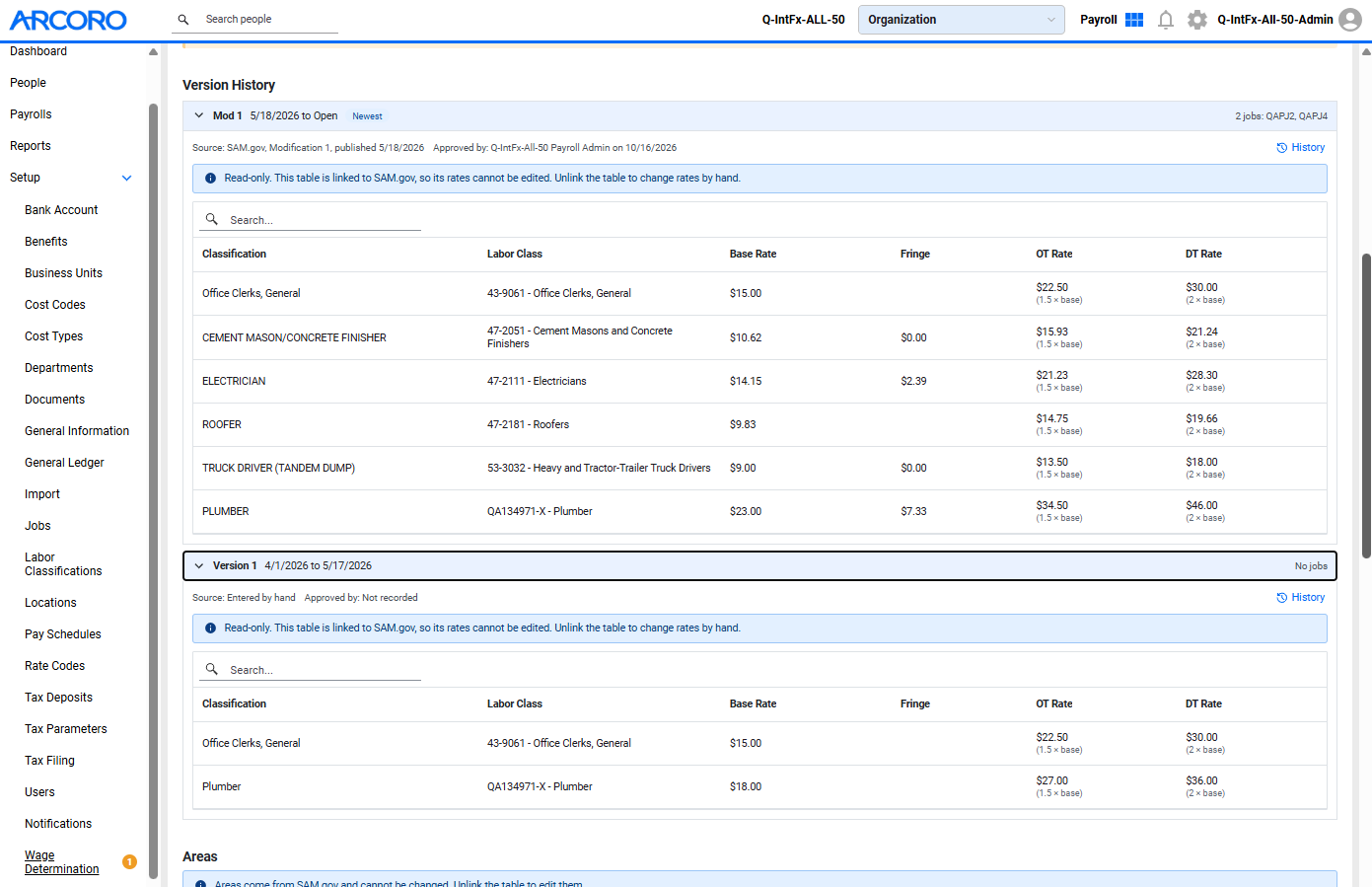Collapse the Version 1 section

coord(199,565)
